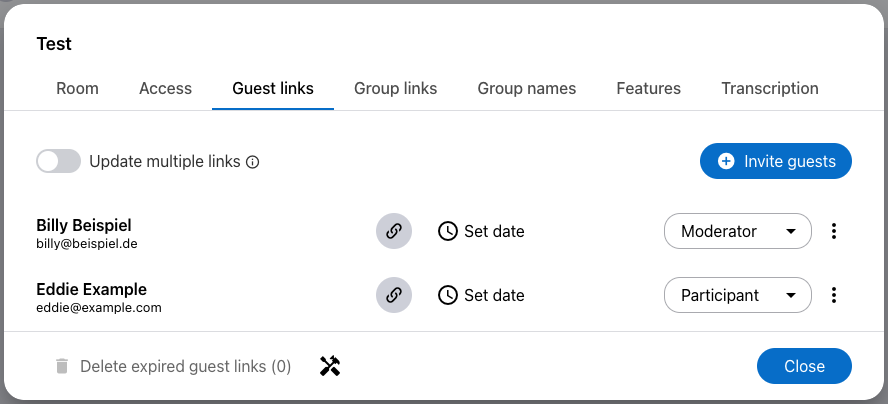
Task: Open the Group links tab
Action: point(395,88)
